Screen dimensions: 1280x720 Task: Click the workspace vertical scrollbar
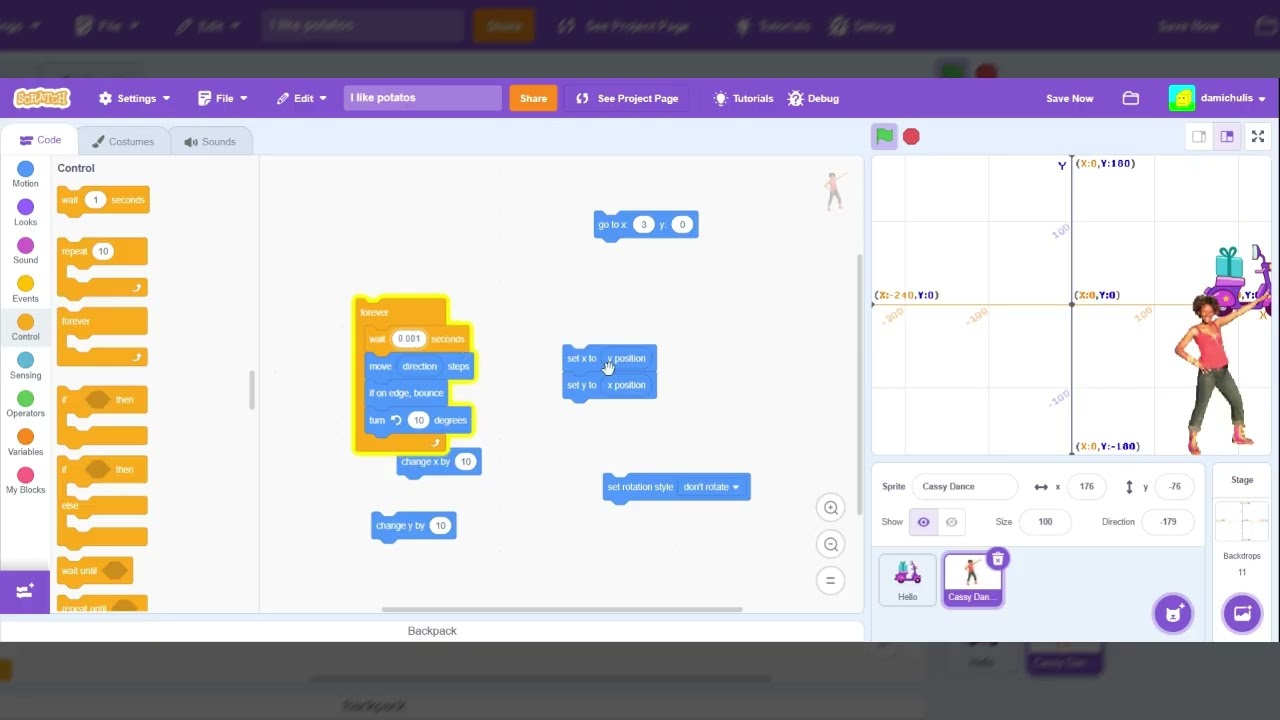coord(859,385)
